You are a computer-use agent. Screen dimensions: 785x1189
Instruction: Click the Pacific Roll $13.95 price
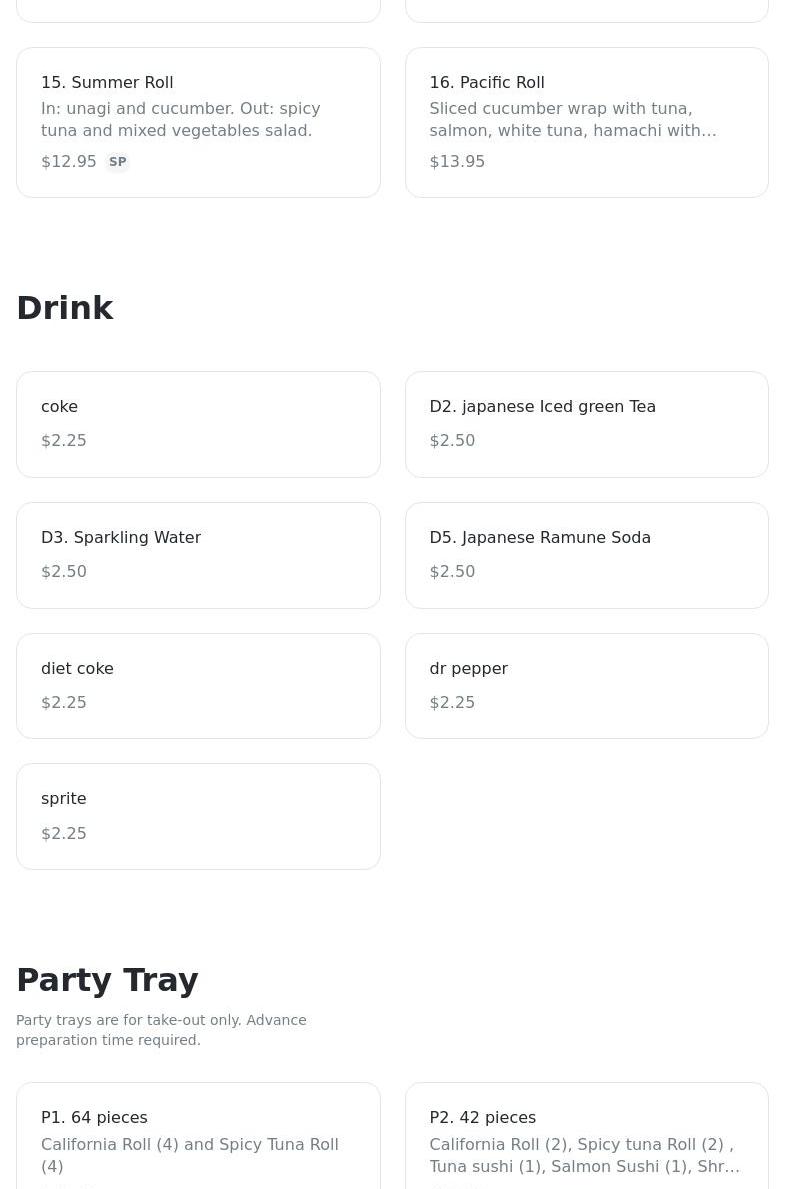point(457,162)
